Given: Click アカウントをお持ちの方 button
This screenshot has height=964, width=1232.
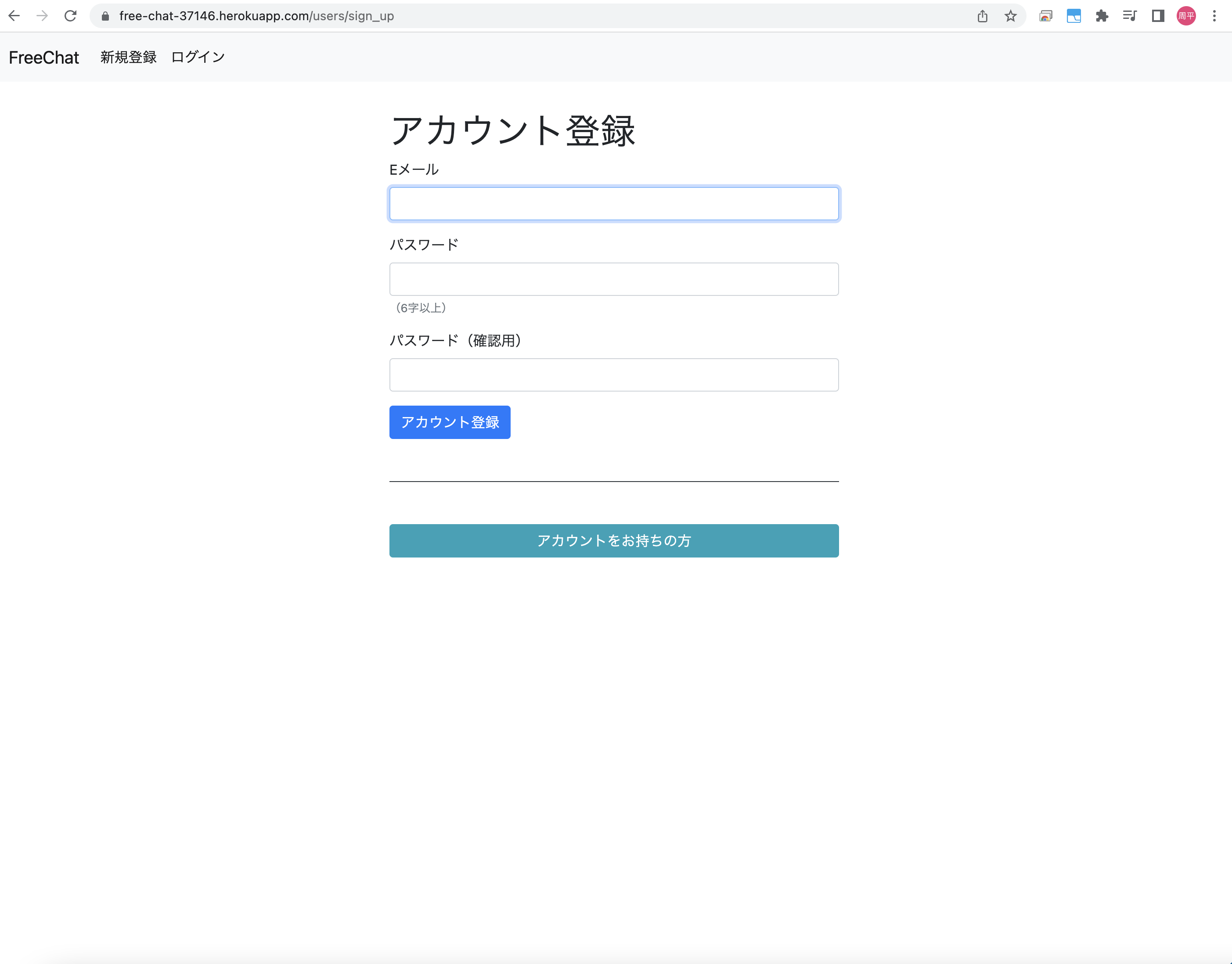Looking at the screenshot, I should [614, 540].
